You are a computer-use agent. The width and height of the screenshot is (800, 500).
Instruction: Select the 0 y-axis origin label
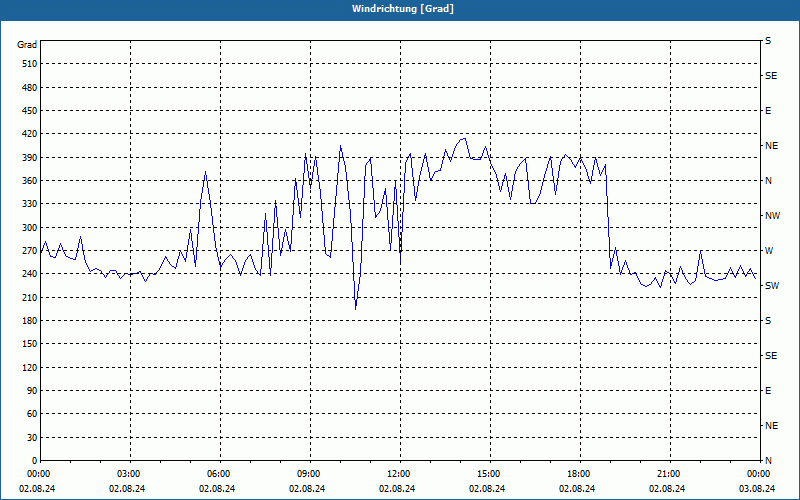pyautogui.click(x=35, y=461)
